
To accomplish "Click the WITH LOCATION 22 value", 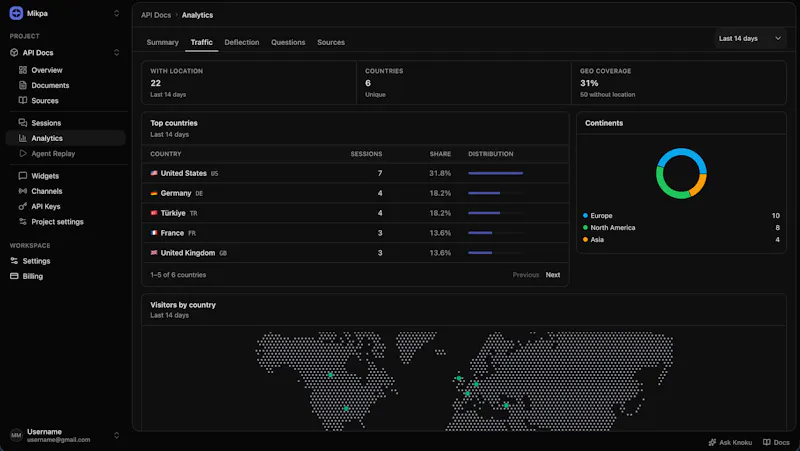I will (x=156, y=83).
